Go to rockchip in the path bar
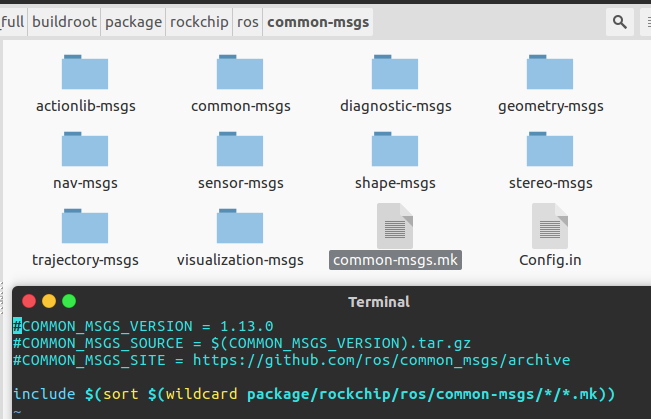Viewport: 651px width, 419px height. coord(199,22)
